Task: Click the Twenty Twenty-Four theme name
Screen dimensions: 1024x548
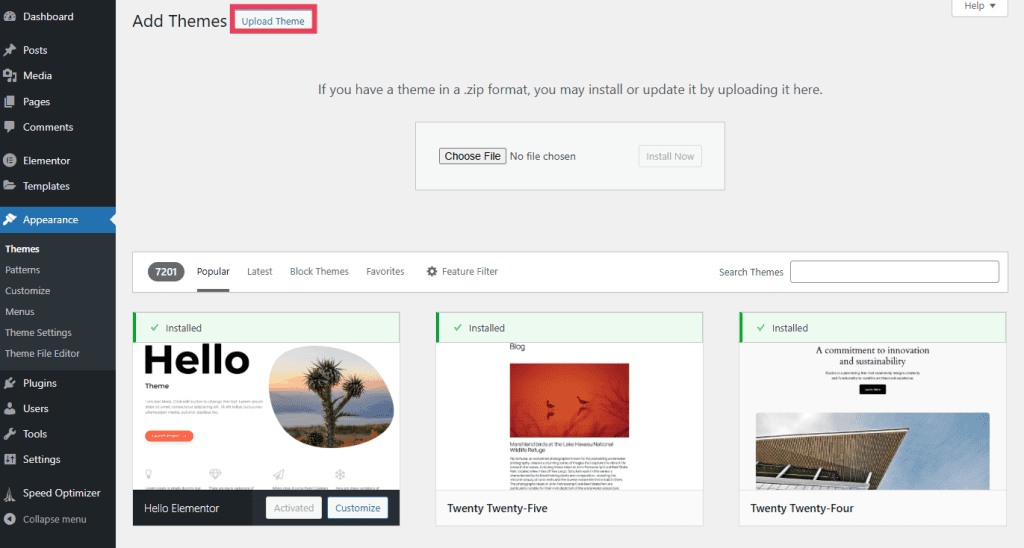Action: pos(802,508)
